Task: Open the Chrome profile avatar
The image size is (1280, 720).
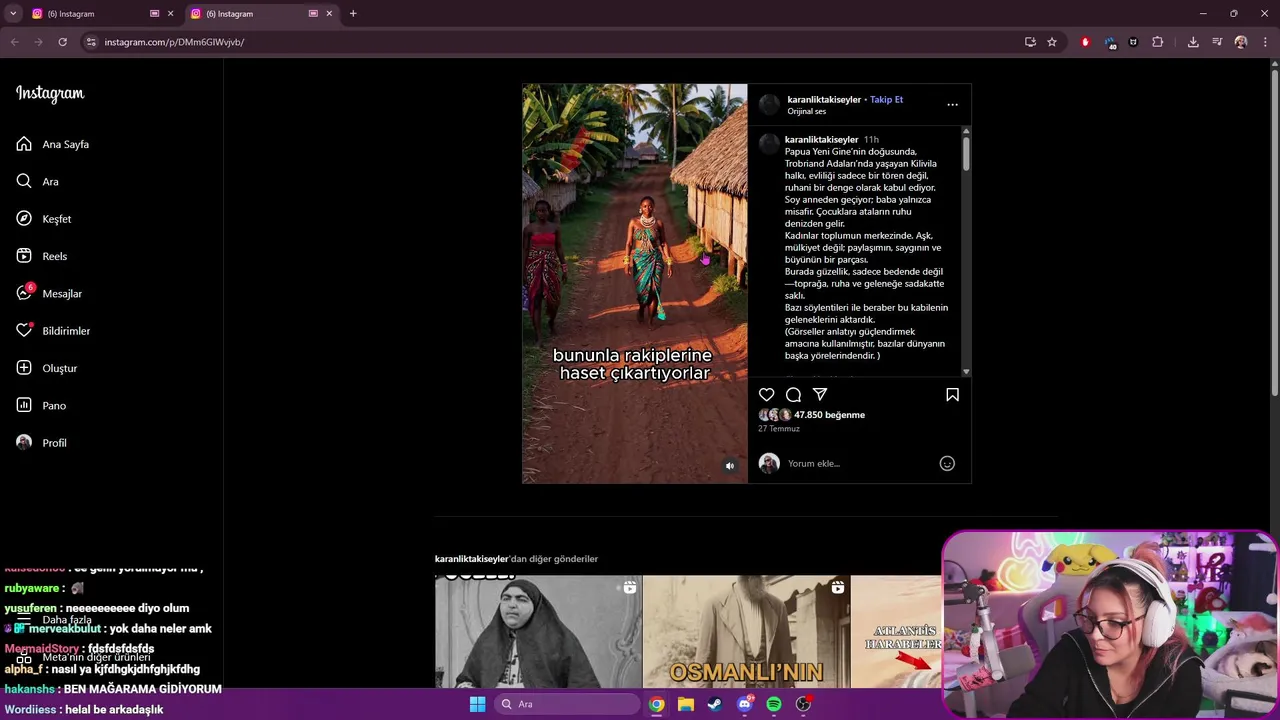Action: tap(1241, 42)
